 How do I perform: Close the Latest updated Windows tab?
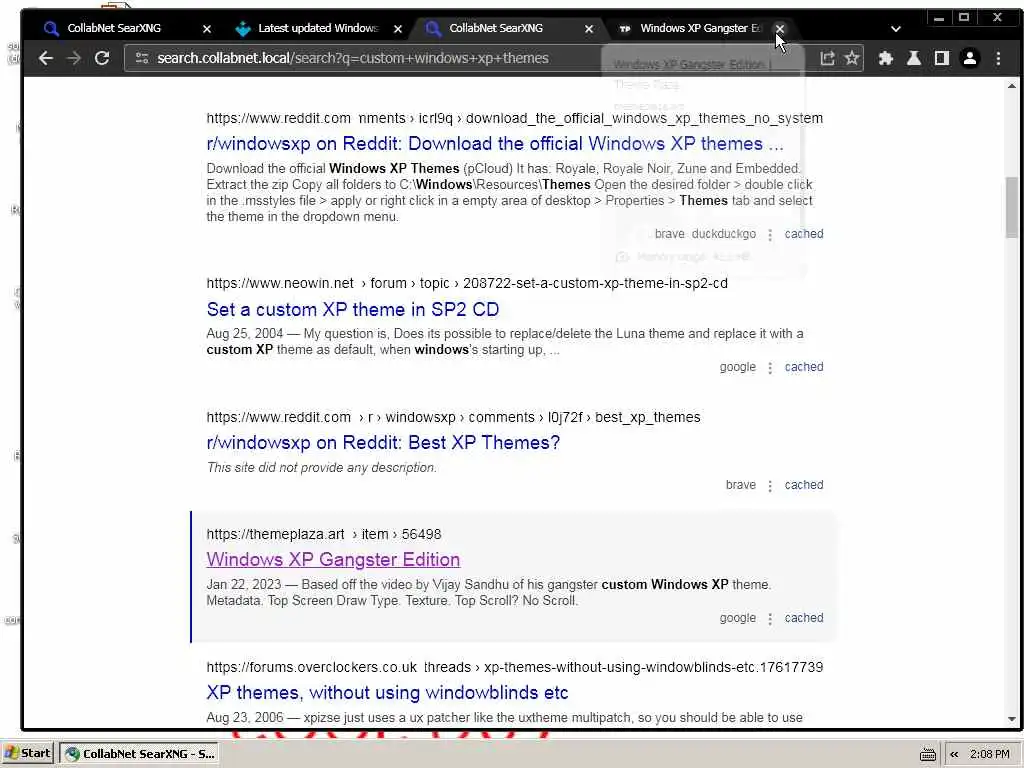click(398, 29)
